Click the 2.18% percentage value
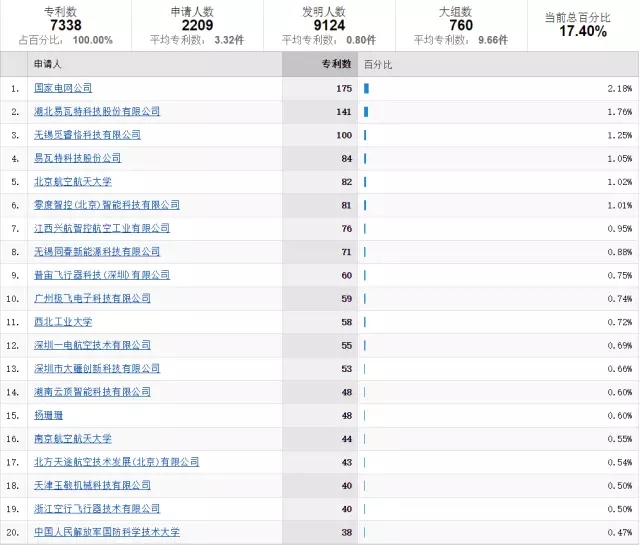The height and width of the screenshot is (545, 640). click(x=620, y=89)
